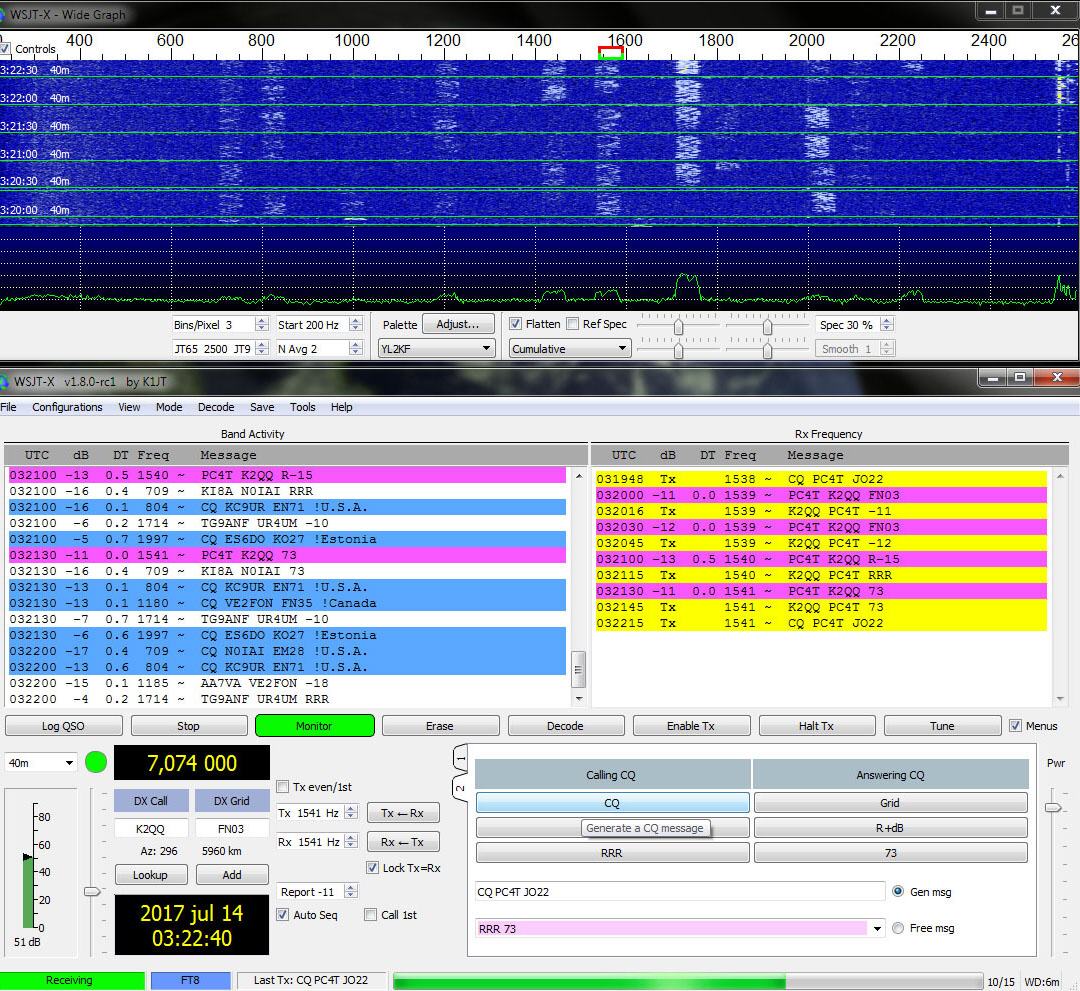Open the Configurations menu
The image size is (1080, 991).
(x=67, y=407)
